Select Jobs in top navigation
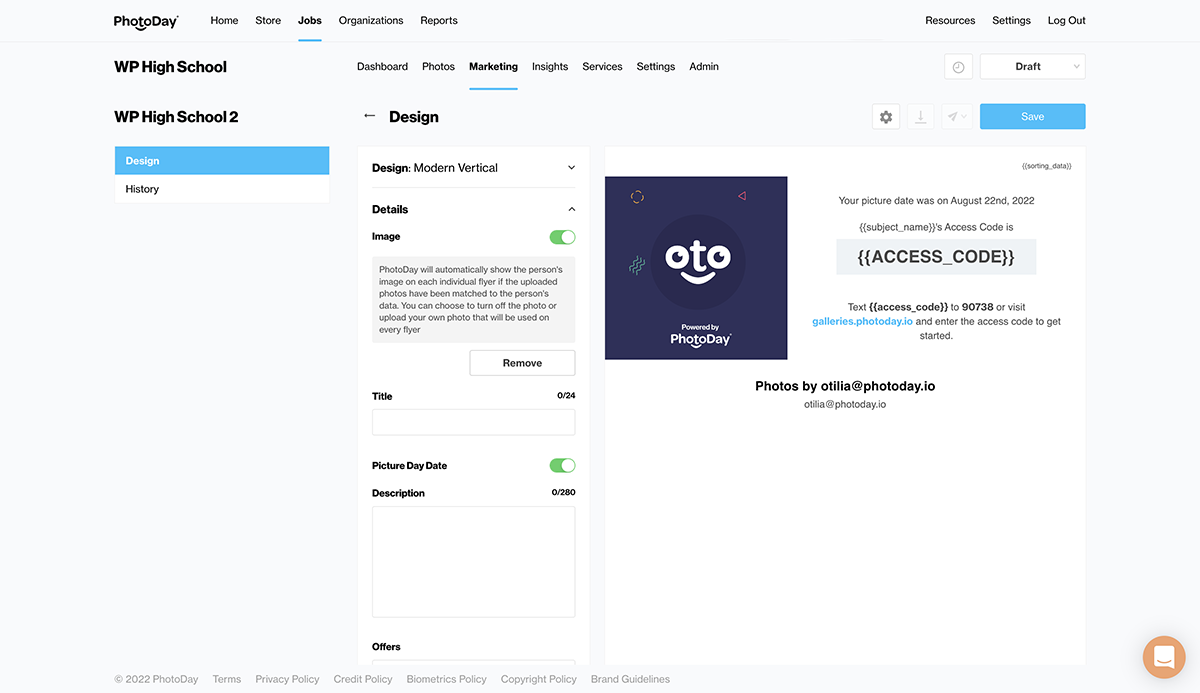 coord(310,20)
